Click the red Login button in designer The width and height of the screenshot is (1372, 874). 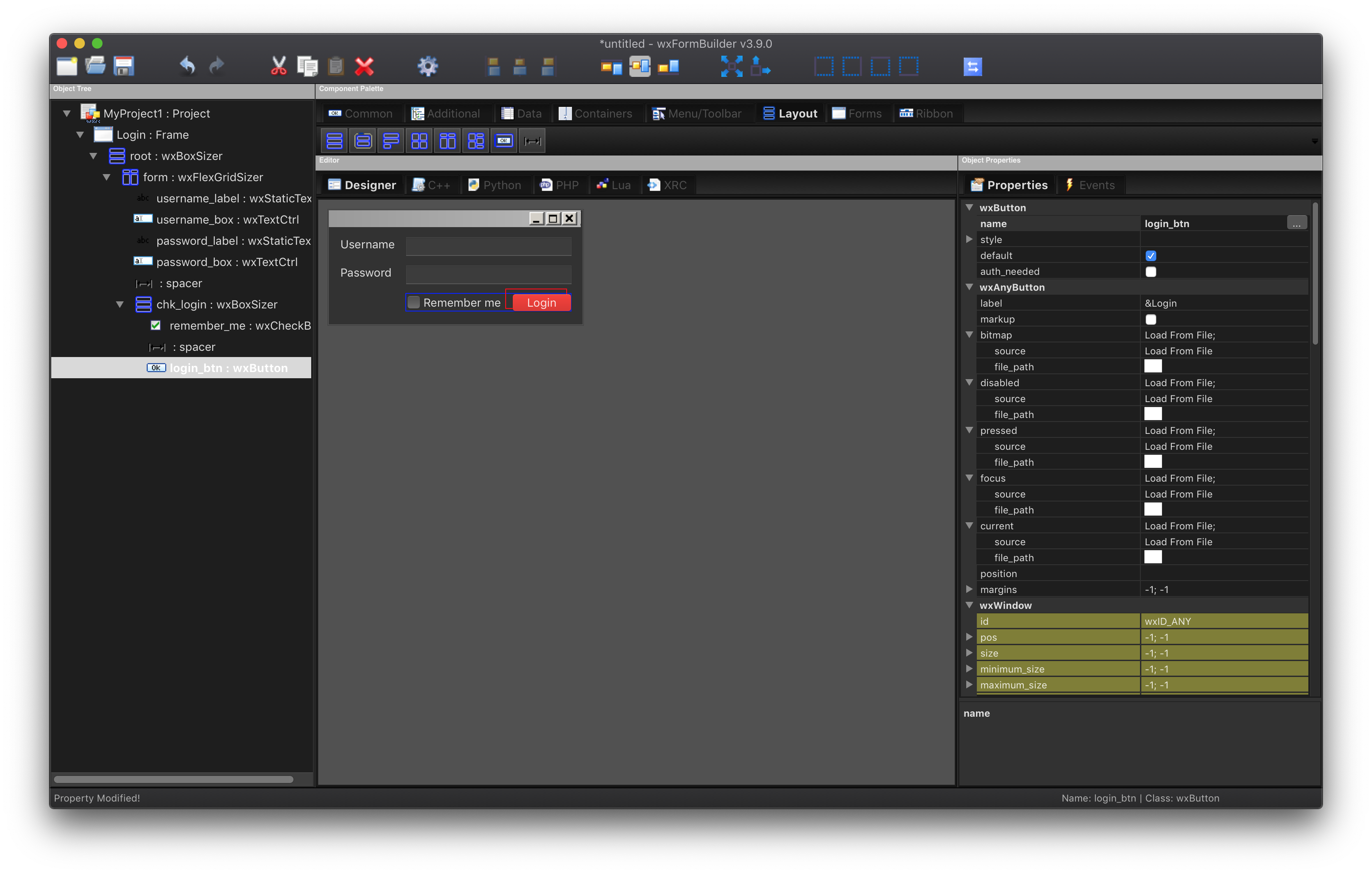pos(541,303)
